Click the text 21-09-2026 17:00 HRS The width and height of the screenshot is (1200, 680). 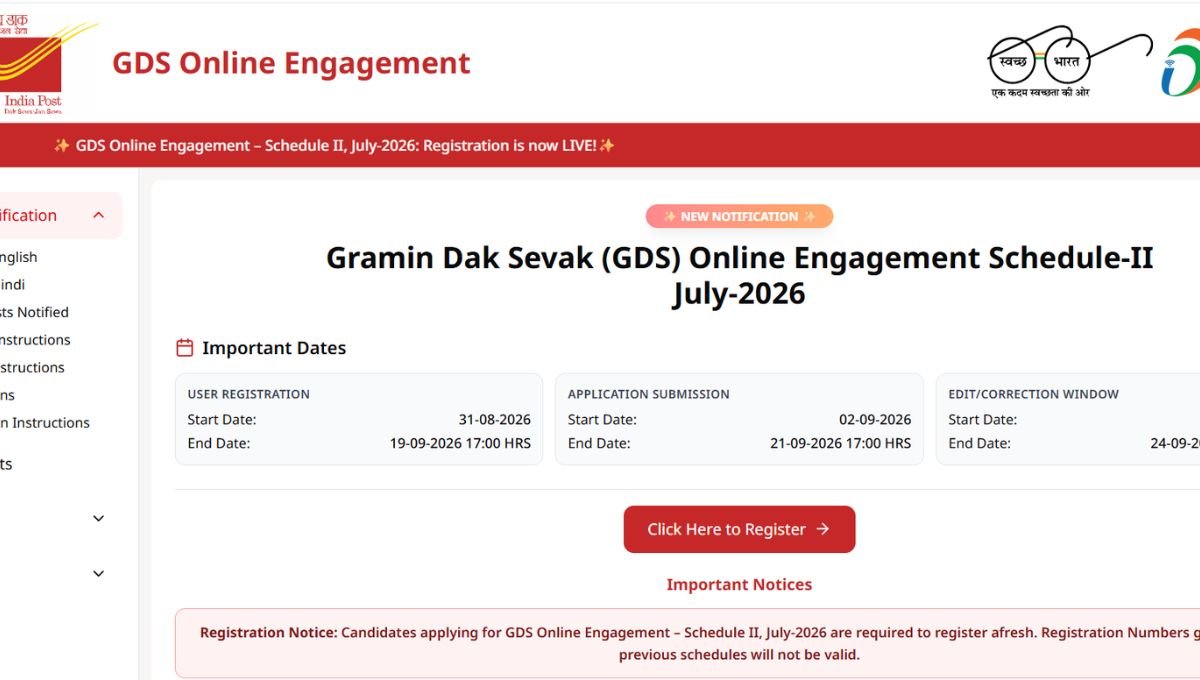[x=841, y=443]
